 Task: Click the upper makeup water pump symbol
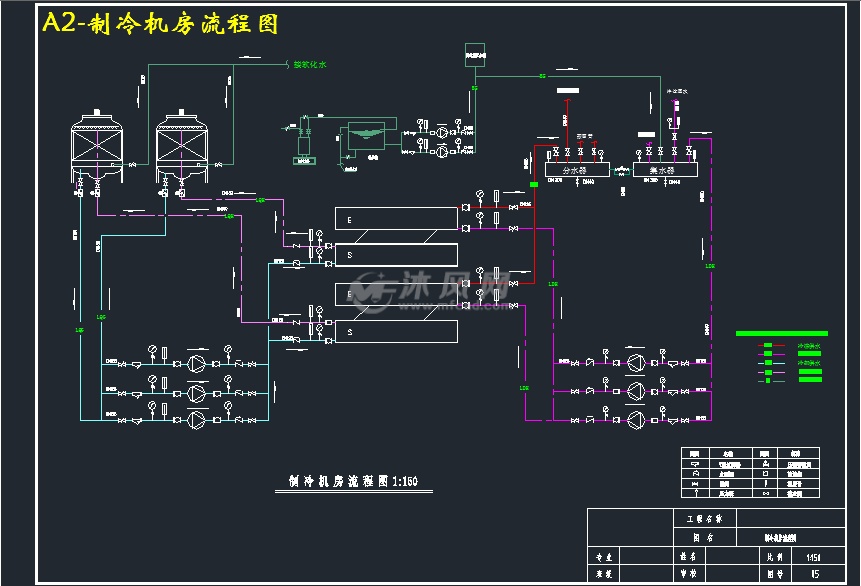pos(442,132)
